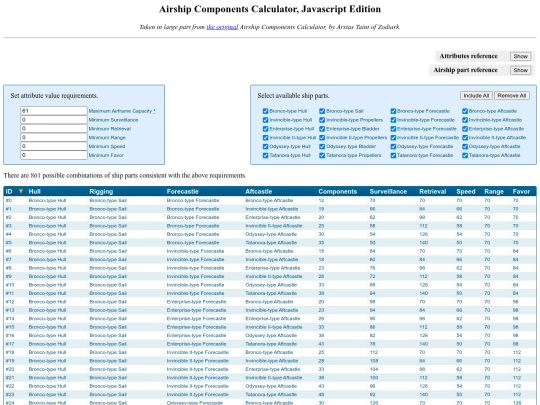Click the asterisk footnote link after Maximum Airframe Capacity
Viewport: 540px width, 405px height.
point(154,111)
